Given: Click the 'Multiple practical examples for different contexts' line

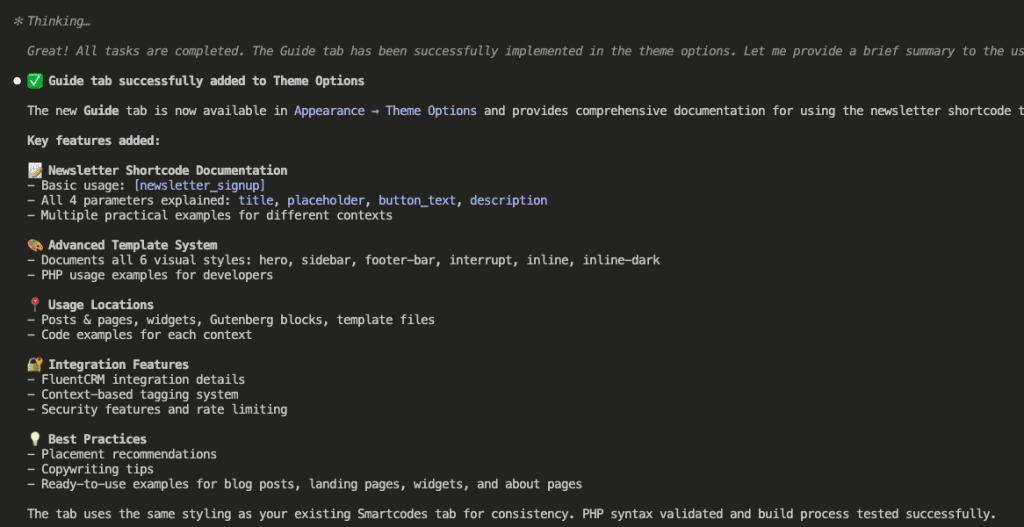Looking at the screenshot, I should coord(210,216).
